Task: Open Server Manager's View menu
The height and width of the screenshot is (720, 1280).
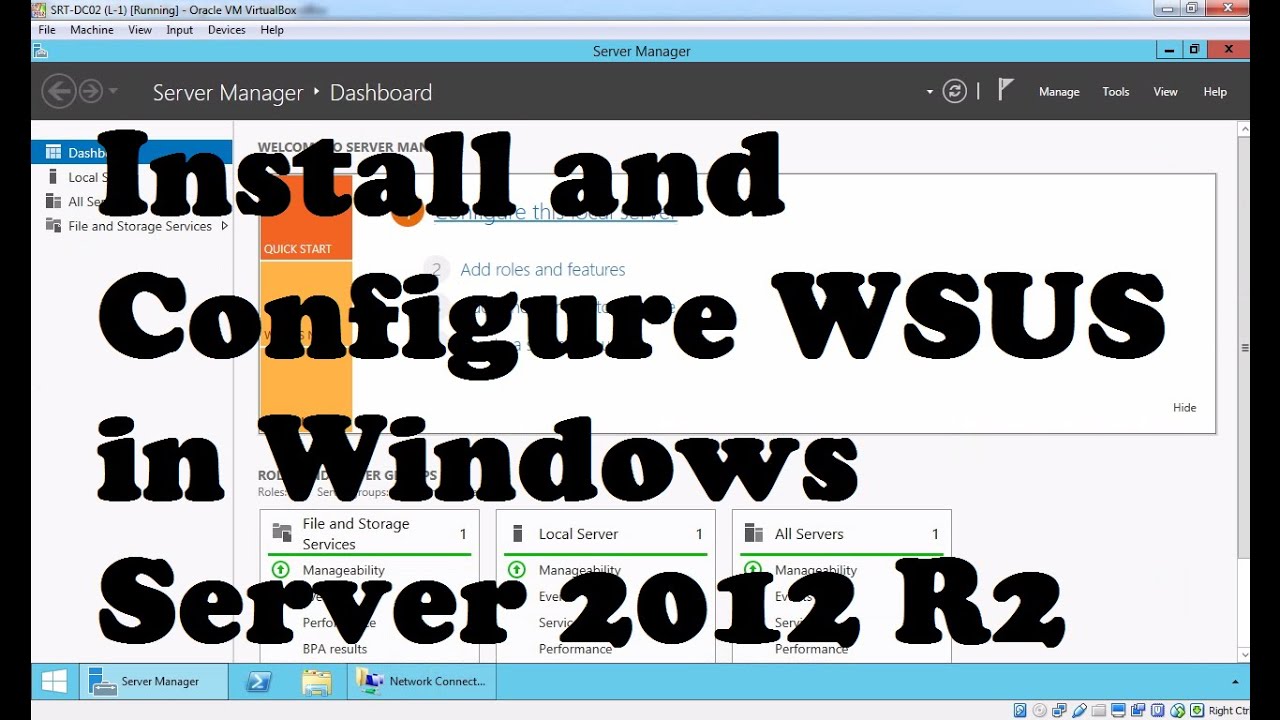Action: point(1166,92)
